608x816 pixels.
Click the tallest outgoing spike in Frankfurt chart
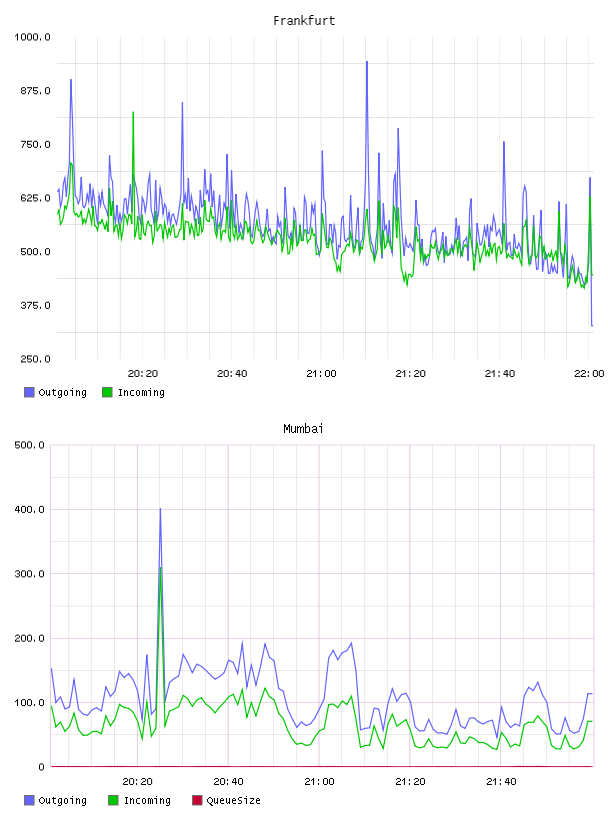366,62
